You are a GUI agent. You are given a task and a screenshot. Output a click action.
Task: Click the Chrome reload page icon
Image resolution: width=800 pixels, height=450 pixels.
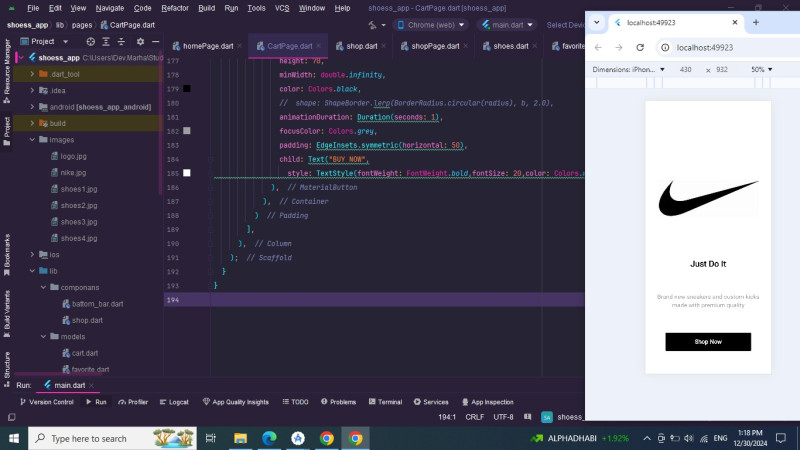pyautogui.click(x=638, y=47)
